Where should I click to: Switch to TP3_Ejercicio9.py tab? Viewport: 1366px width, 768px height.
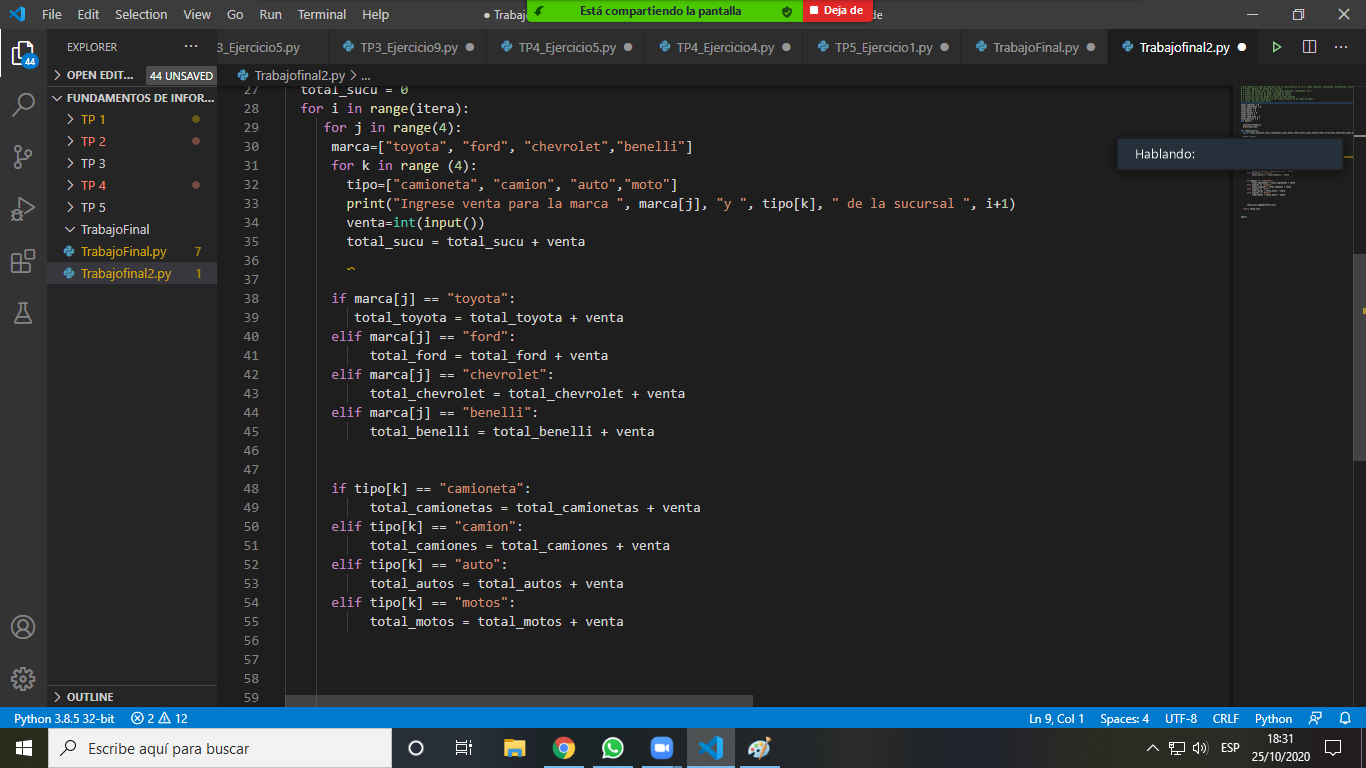406,47
